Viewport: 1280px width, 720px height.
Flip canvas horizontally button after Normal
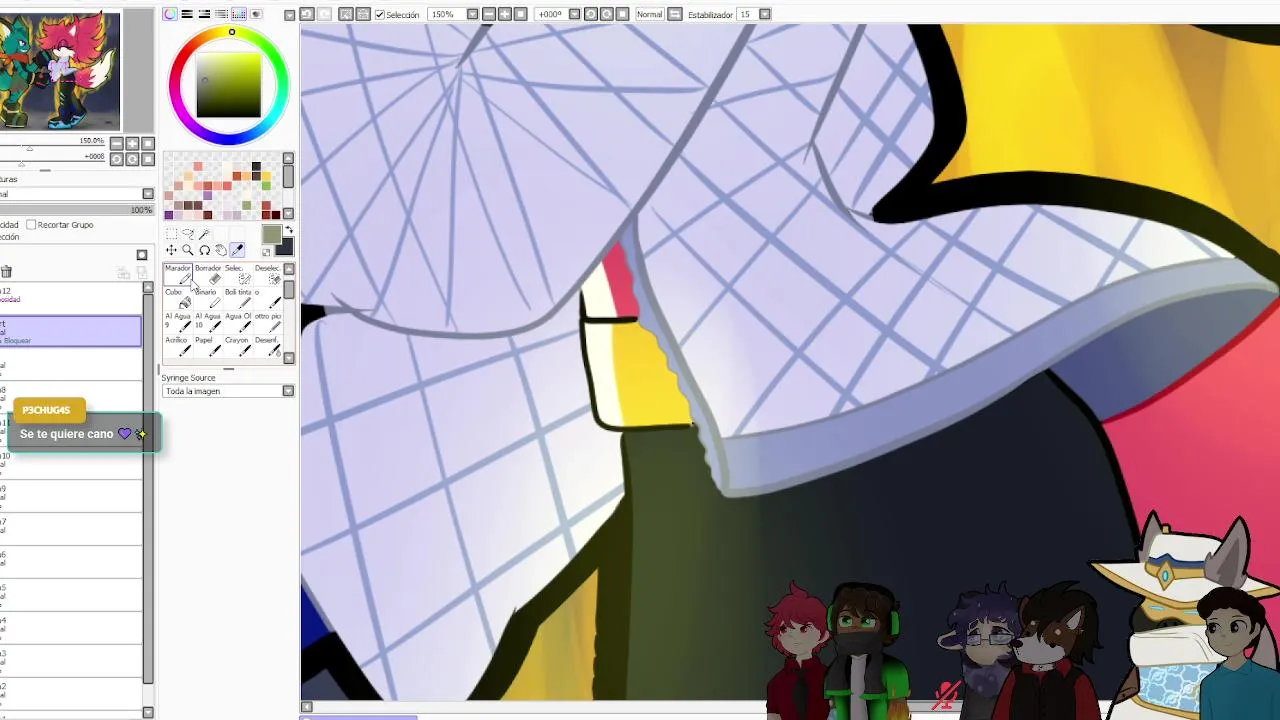[x=675, y=14]
